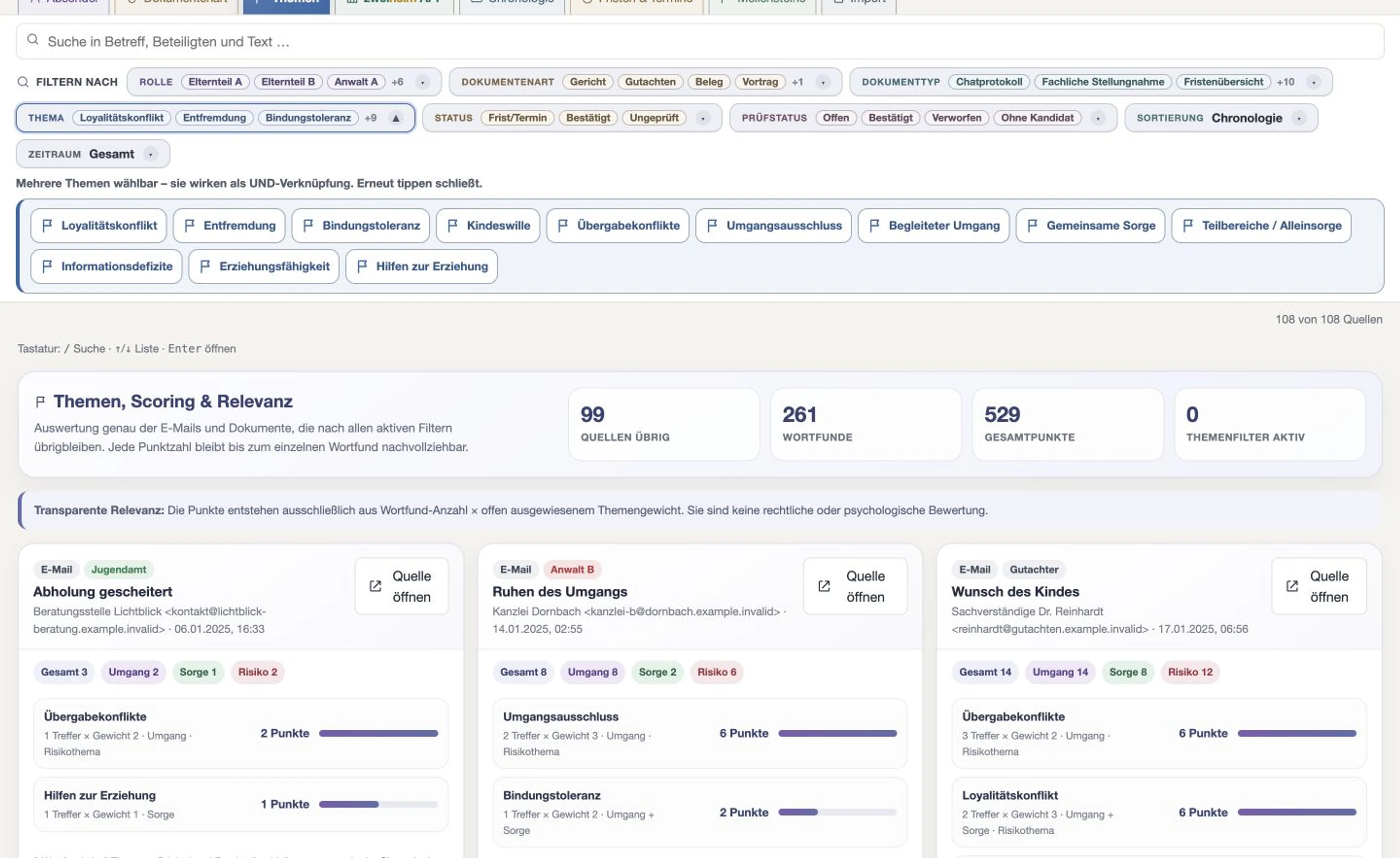
Task: Collapse the THEMA filter with the up arrow
Action: tap(396, 118)
